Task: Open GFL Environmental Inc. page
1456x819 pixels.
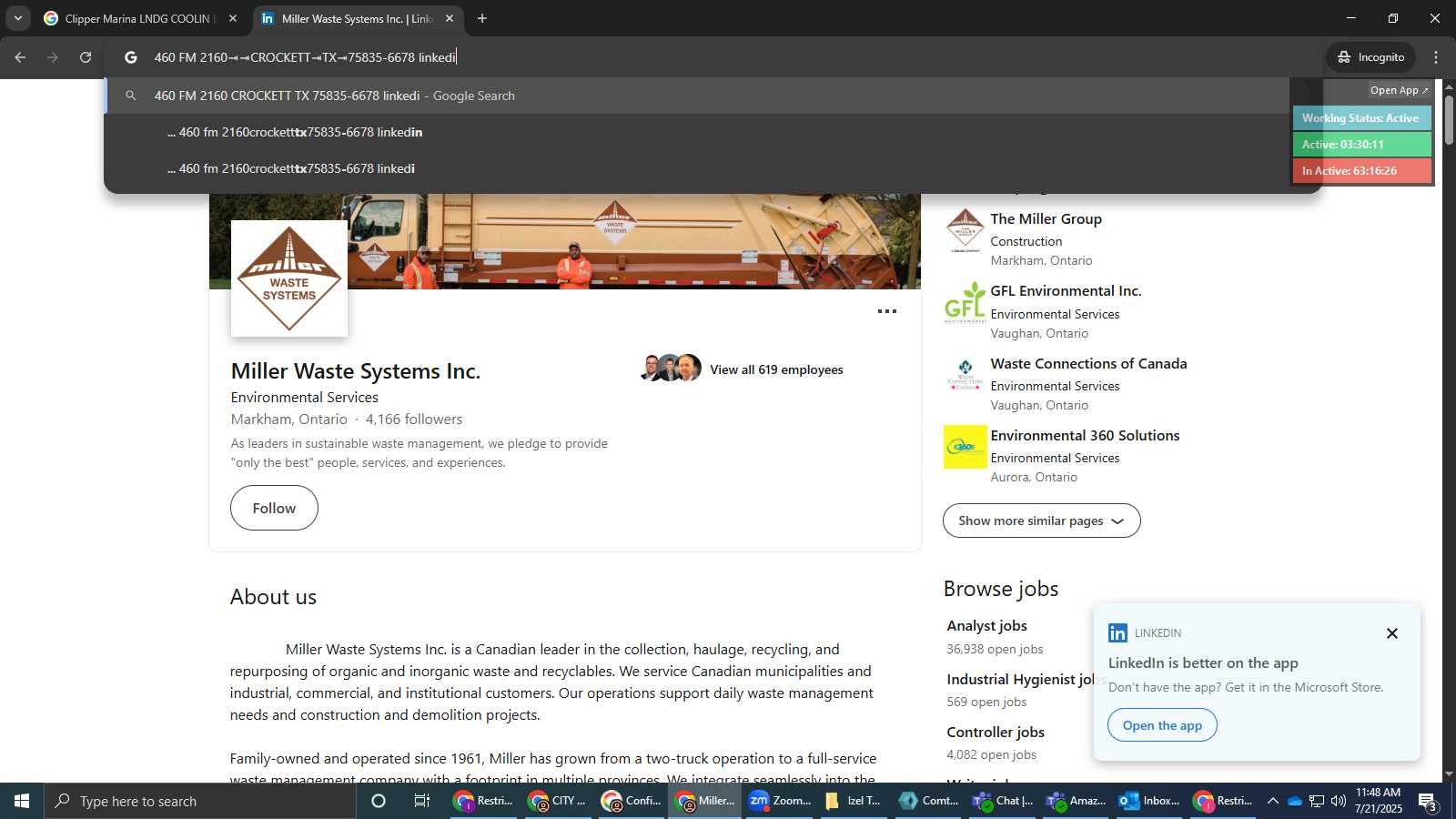Action: (x=1066, y=291)
